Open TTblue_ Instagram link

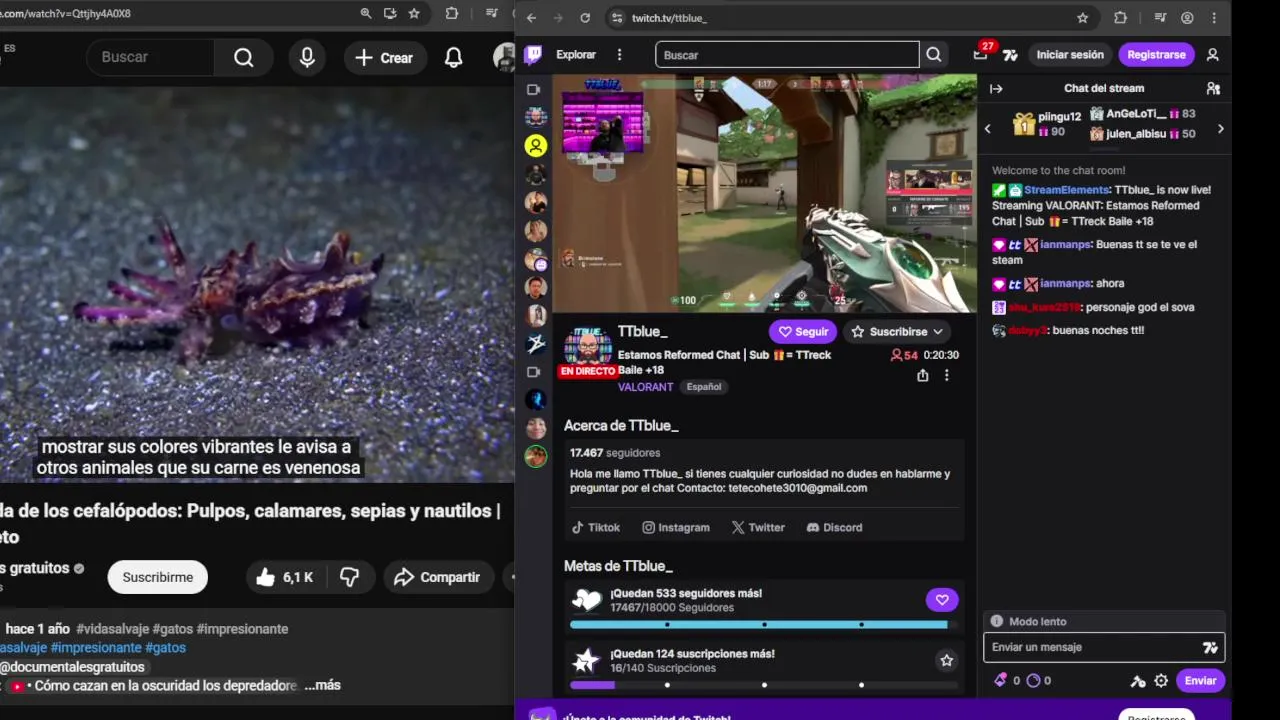(676, 527)
